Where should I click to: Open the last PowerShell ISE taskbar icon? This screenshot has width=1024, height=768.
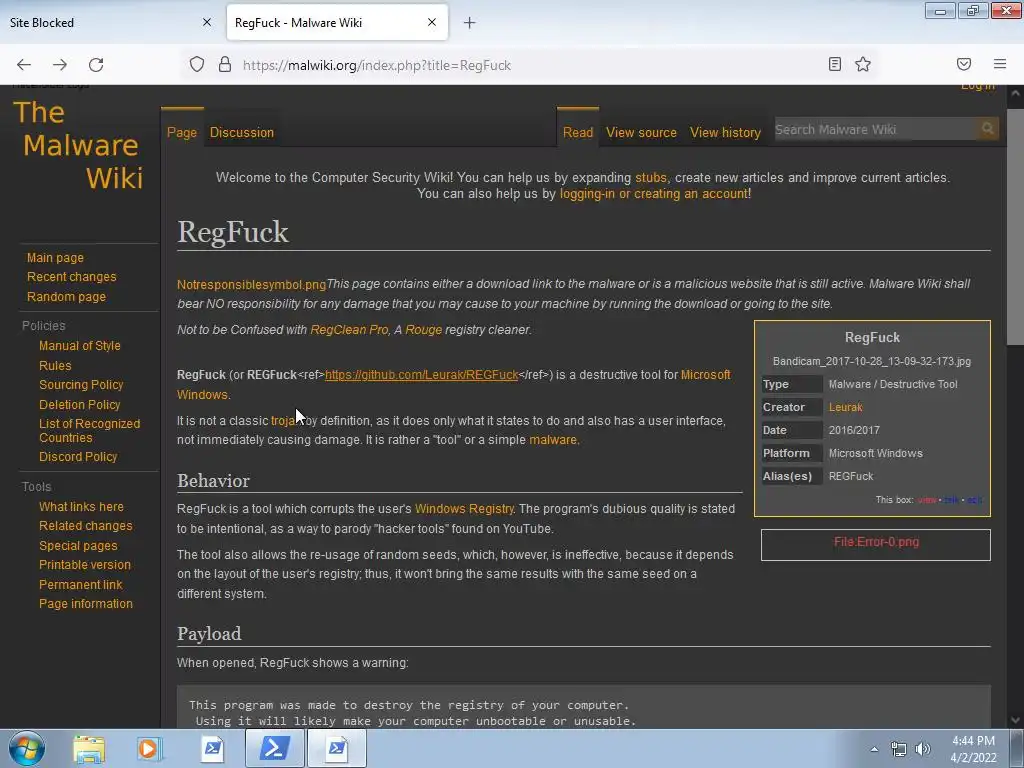click(337, 749)
